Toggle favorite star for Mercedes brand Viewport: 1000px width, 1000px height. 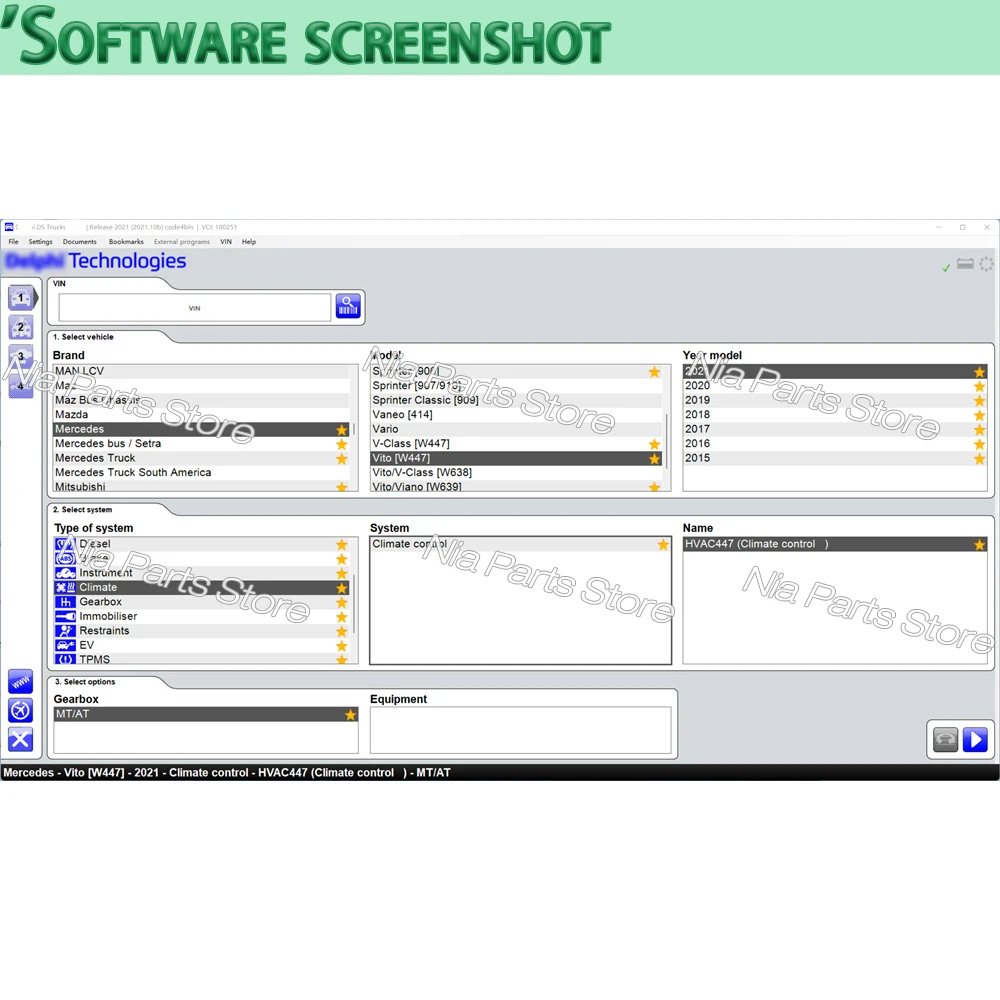click(x=342, y=430)
